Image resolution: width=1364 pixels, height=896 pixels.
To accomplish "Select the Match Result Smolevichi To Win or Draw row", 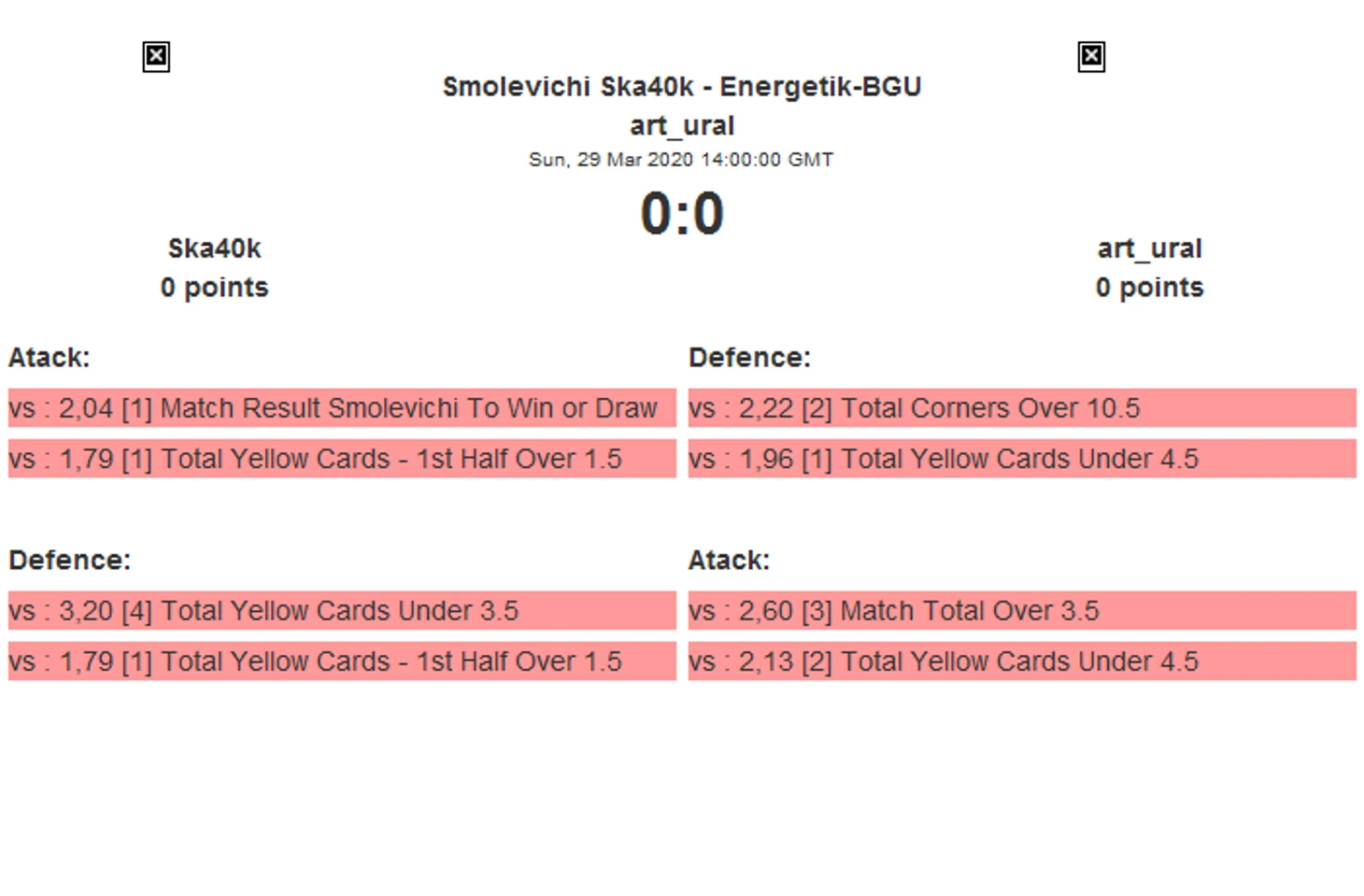I will pos(342,408).
